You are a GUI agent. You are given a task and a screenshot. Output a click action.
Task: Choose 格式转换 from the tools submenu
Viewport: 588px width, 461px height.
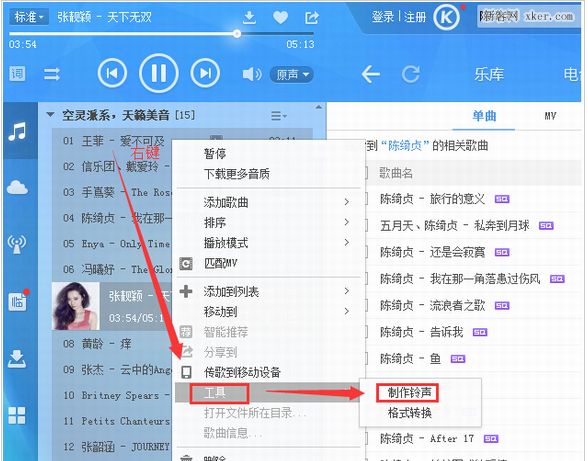(410, 413)
